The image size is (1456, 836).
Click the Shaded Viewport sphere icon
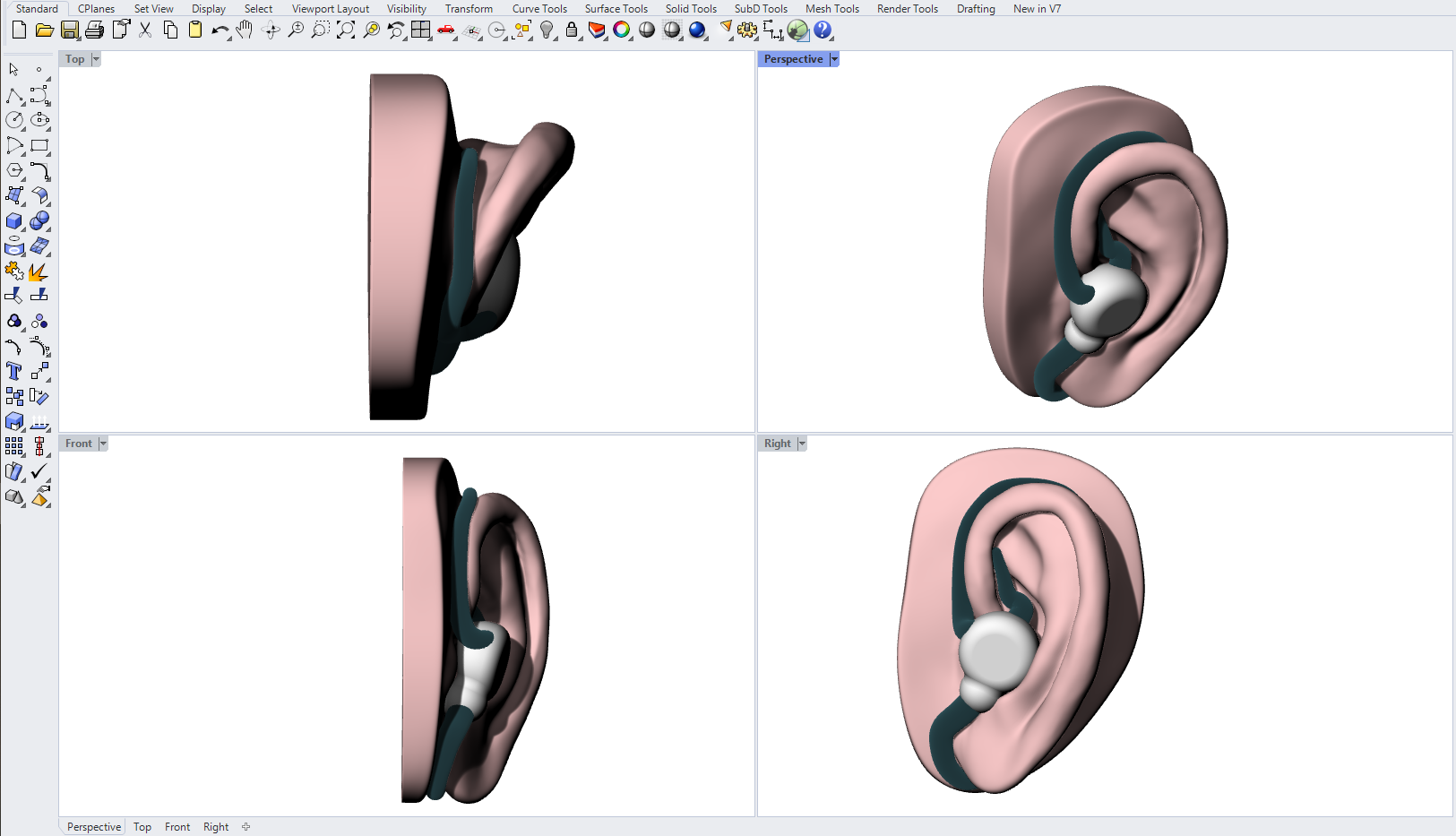click(647, 30)
